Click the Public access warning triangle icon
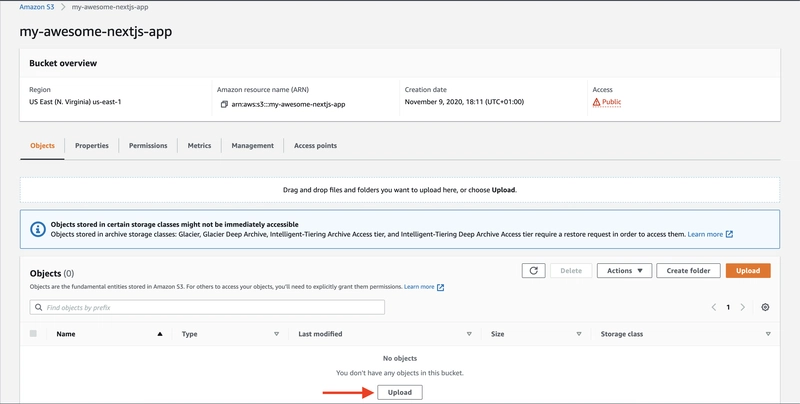The height and width of the screenshot is (404, 800). (x=596, y=102)
